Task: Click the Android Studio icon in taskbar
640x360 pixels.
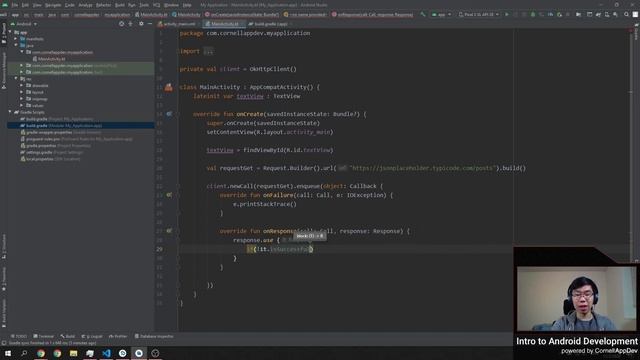Action: pos(139,353)
